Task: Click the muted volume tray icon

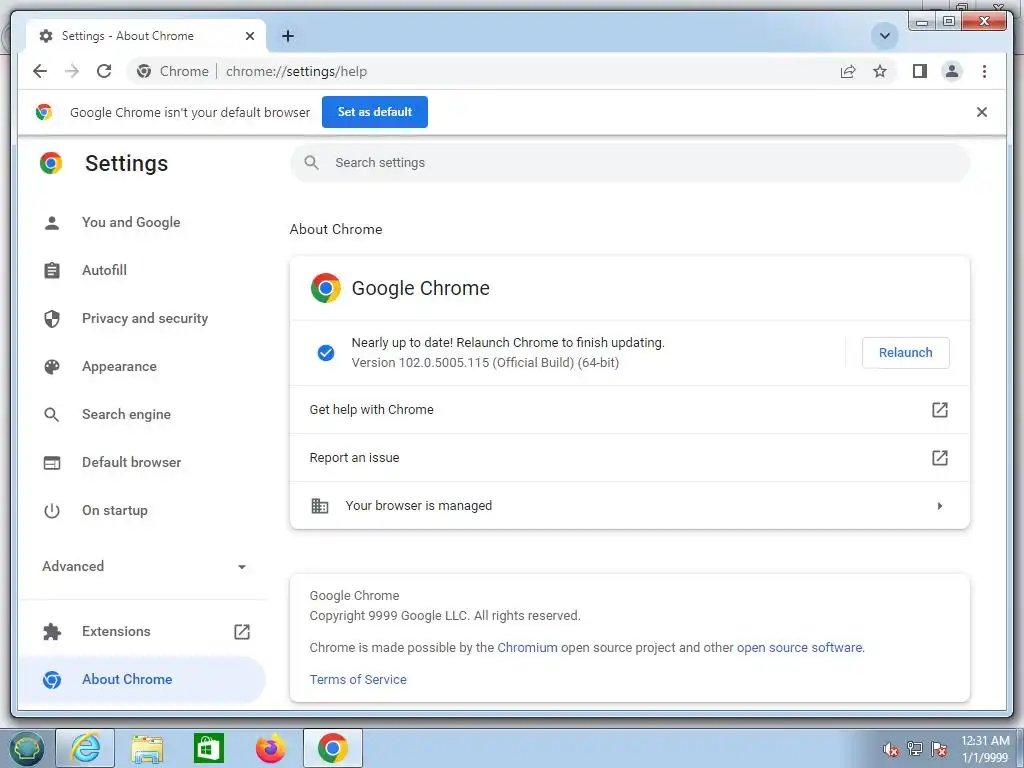Action: coord(890,750)
